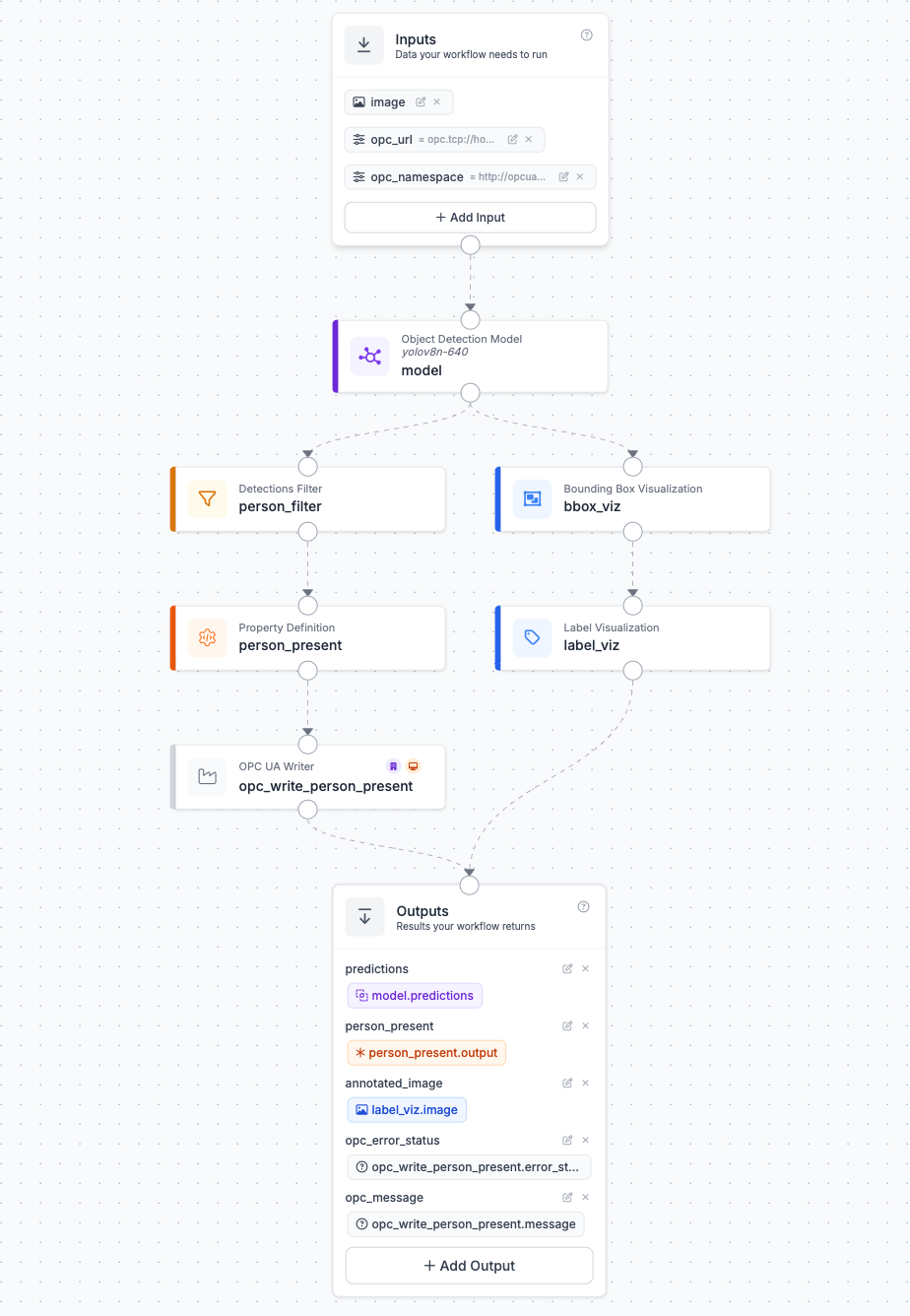
Task: Click the model.predictions selector chip
Action: (415, 996)
